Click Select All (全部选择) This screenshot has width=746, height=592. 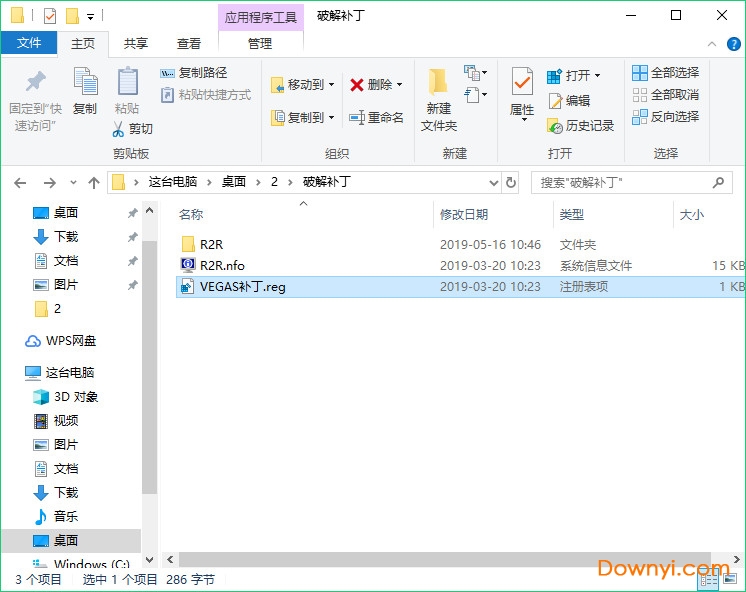[x=666, y=73]
